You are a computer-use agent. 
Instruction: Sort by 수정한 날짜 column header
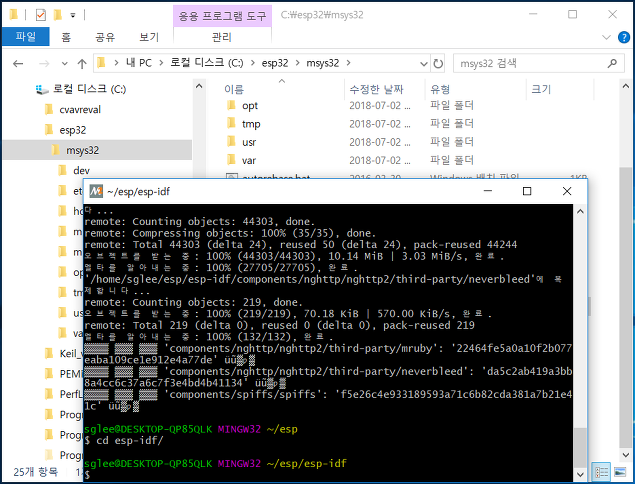point(376,89)
